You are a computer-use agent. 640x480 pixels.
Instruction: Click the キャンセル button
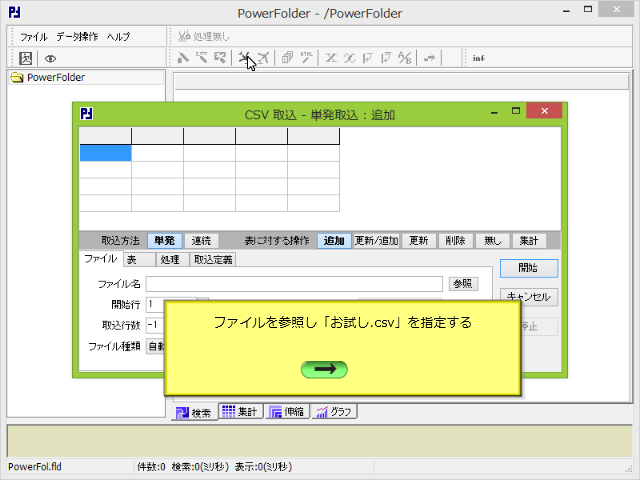click(x=529, y=296)
